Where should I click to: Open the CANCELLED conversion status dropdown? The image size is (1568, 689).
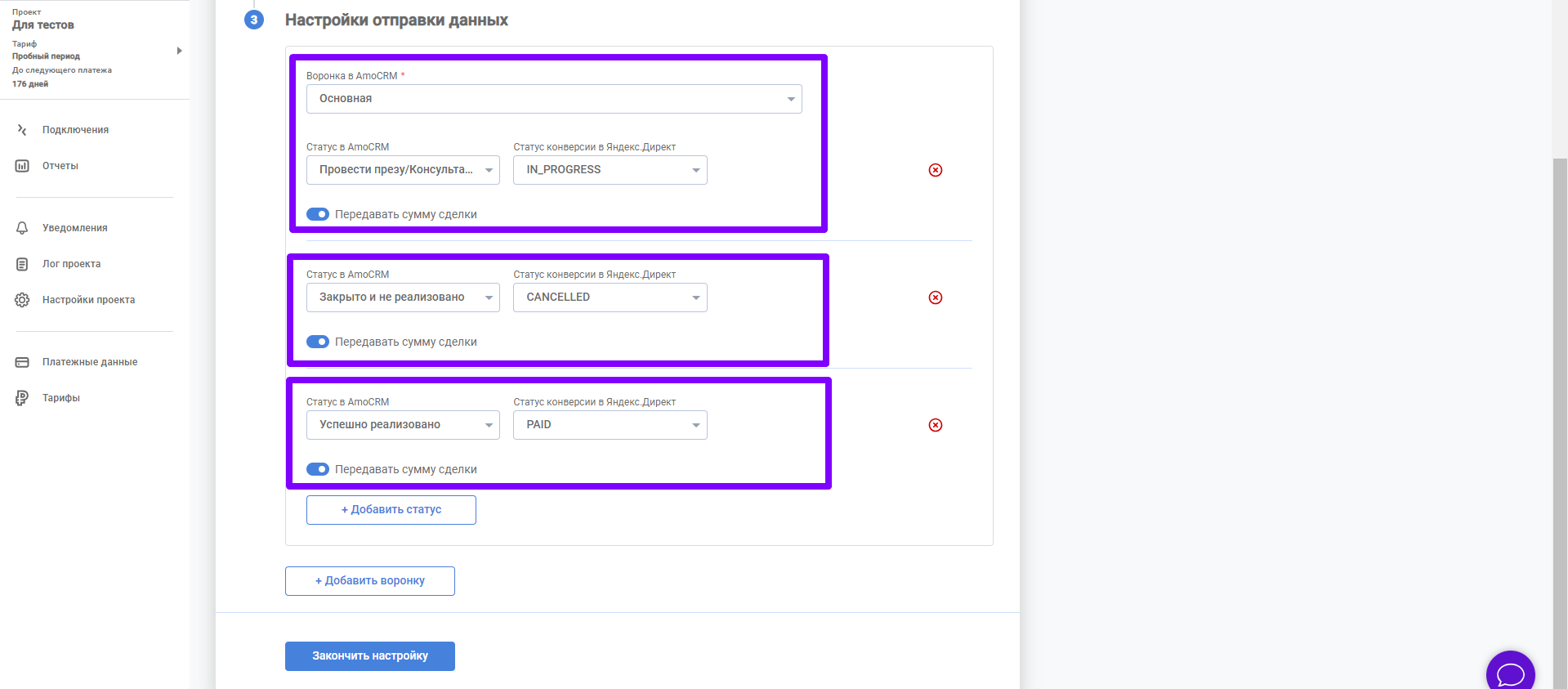[x=610, y=298]
